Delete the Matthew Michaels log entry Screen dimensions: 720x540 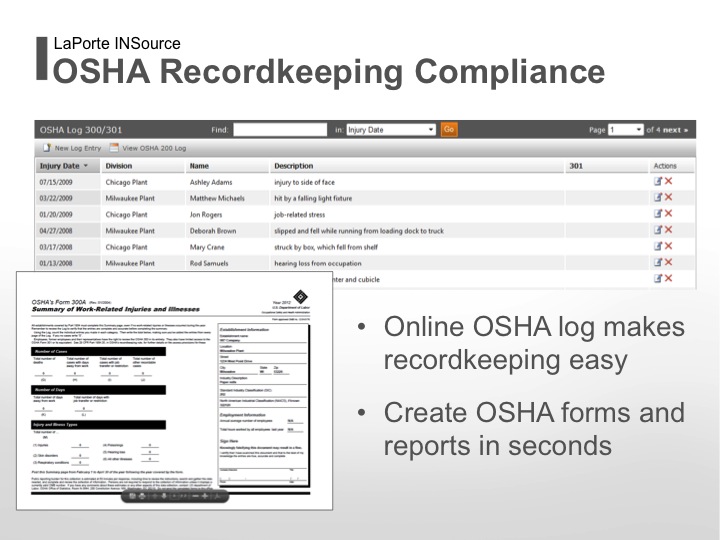pos(669,197)
